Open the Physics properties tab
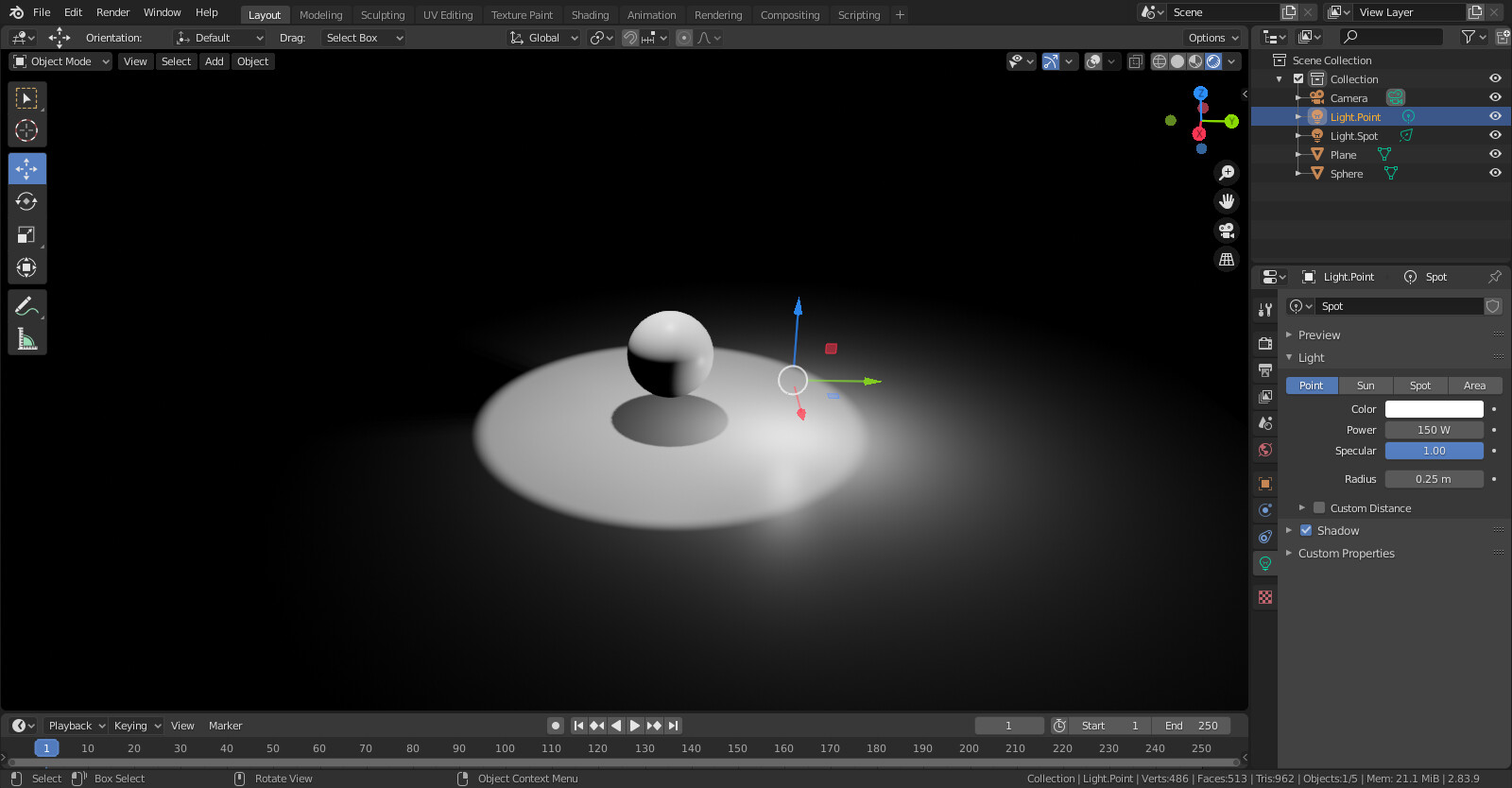The image size is (1512, 788). coord(1265,510)
